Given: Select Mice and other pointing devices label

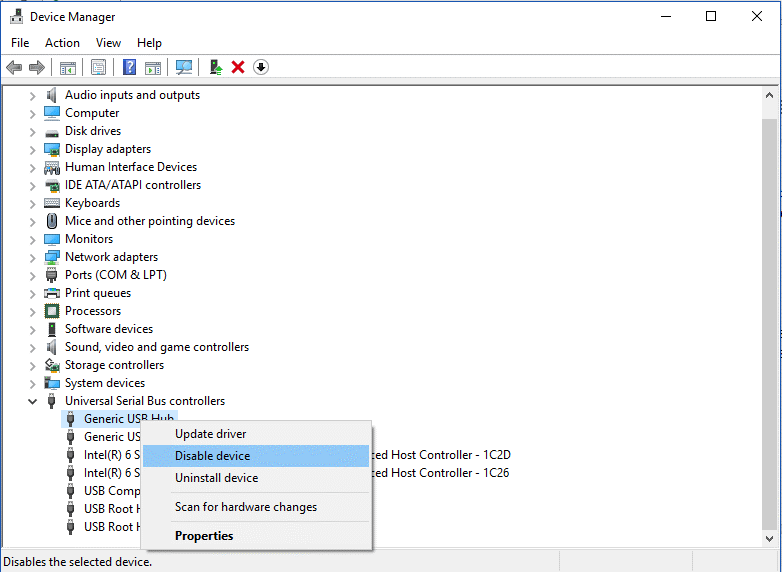Looking at the screenshot, I should [x=150, y=221].
